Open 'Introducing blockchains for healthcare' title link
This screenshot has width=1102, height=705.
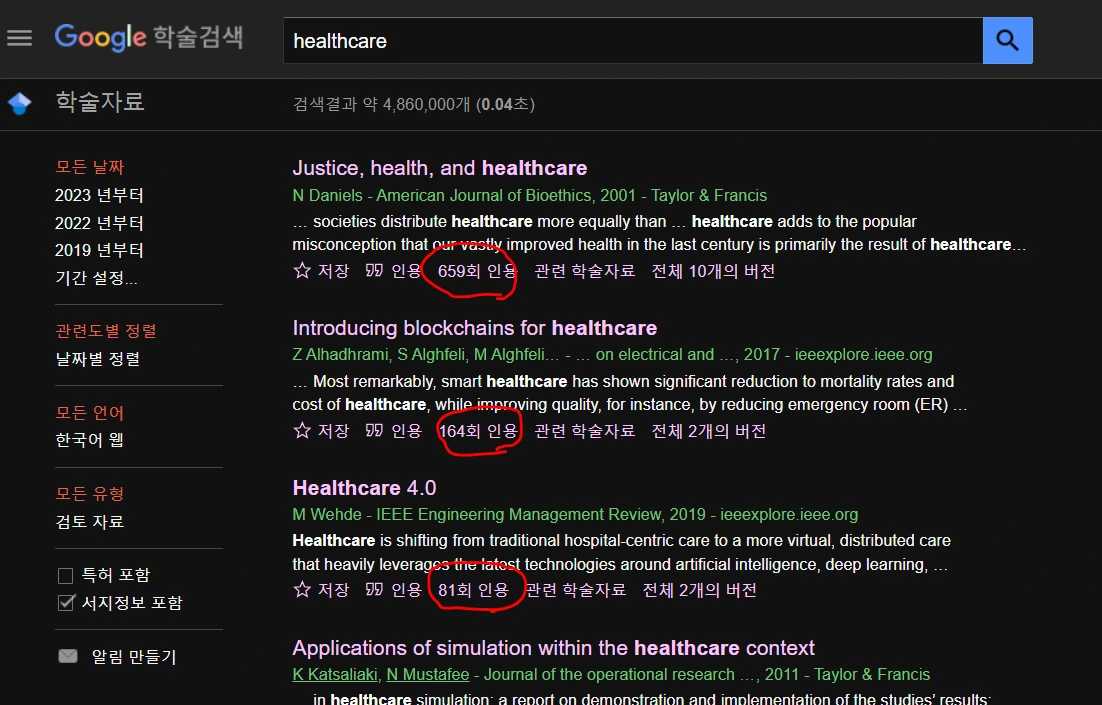474,328
